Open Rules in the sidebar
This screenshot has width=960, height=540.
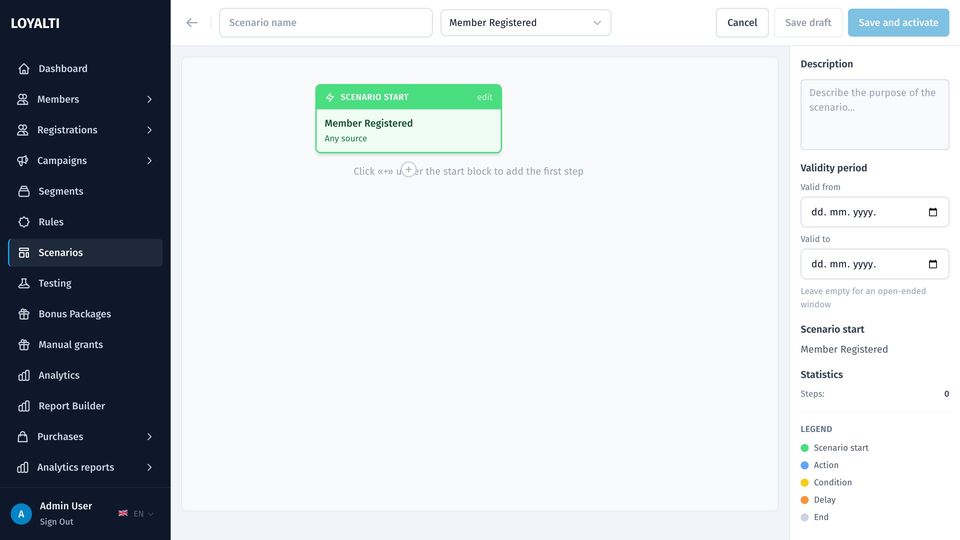[x=85, y=222]
